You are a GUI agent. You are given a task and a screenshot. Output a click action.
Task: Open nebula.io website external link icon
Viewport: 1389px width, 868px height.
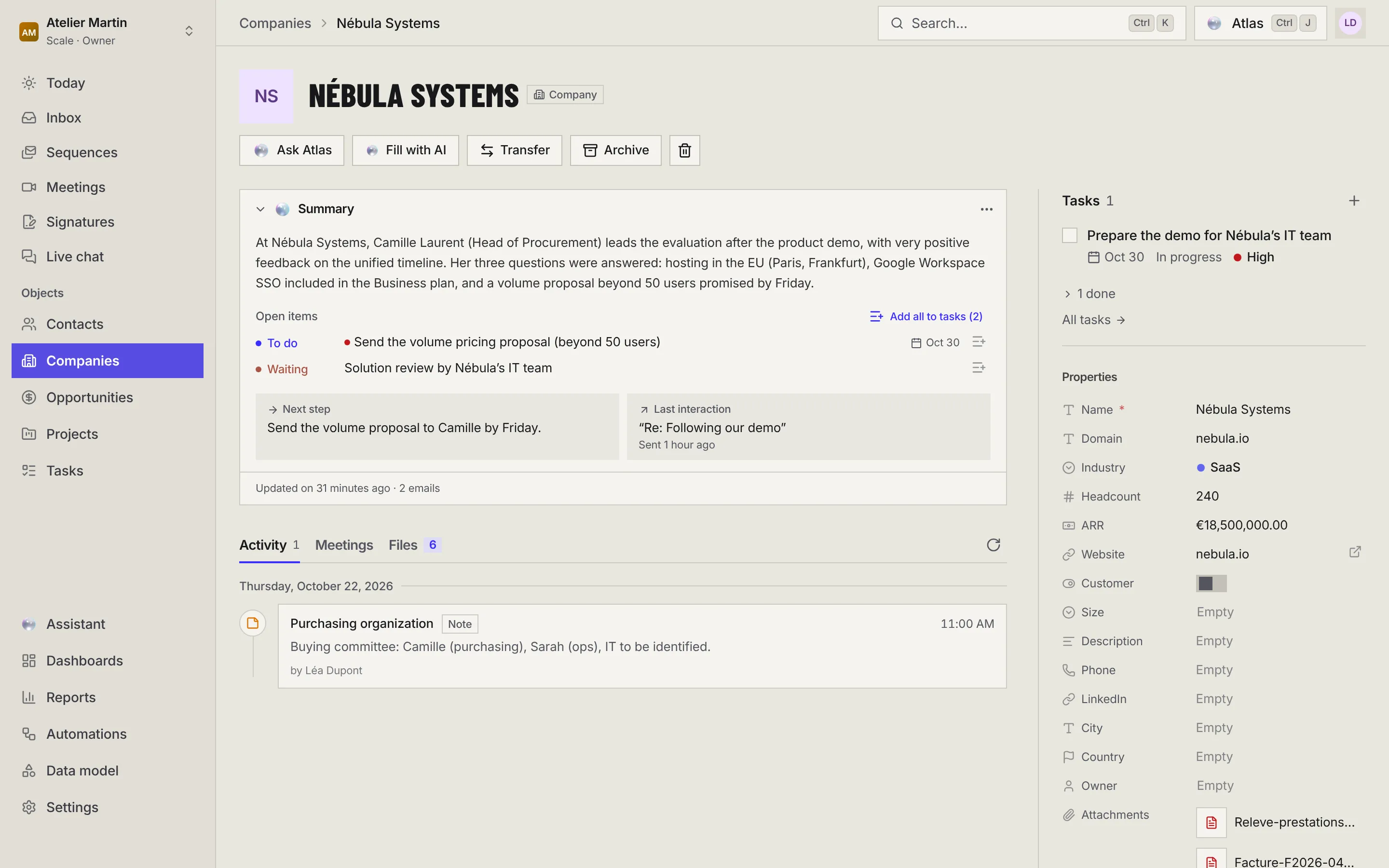(x=1355, y=552)
